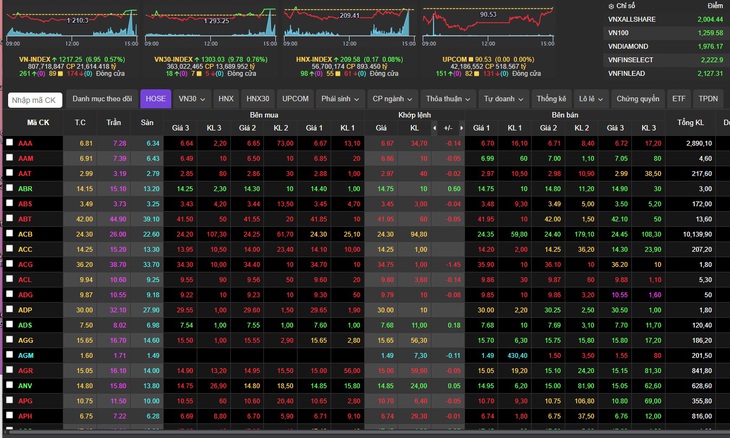Viewport: 730px width, 438px height.
Task: Switch to the HNX tab
Action: point(226,99)
